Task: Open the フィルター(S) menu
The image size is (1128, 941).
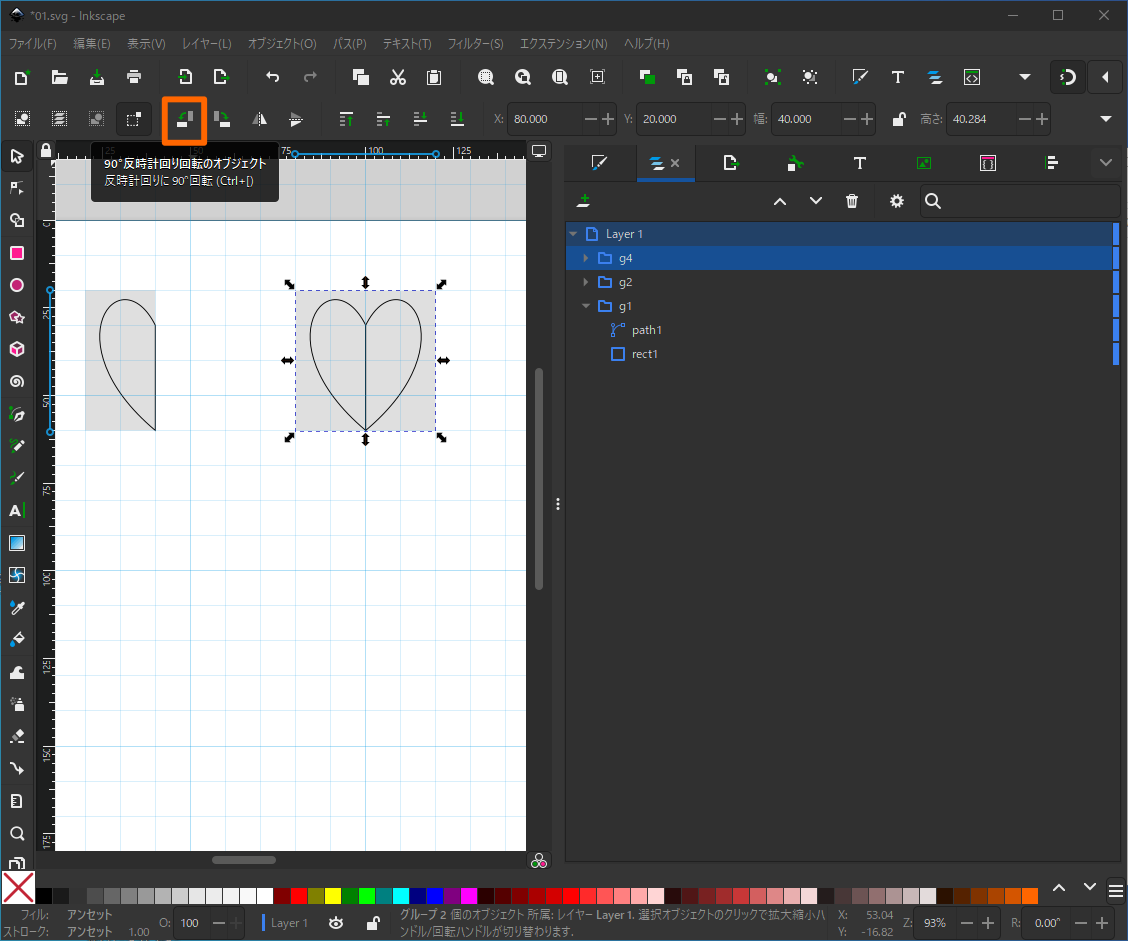Action: tap(476, 44)
